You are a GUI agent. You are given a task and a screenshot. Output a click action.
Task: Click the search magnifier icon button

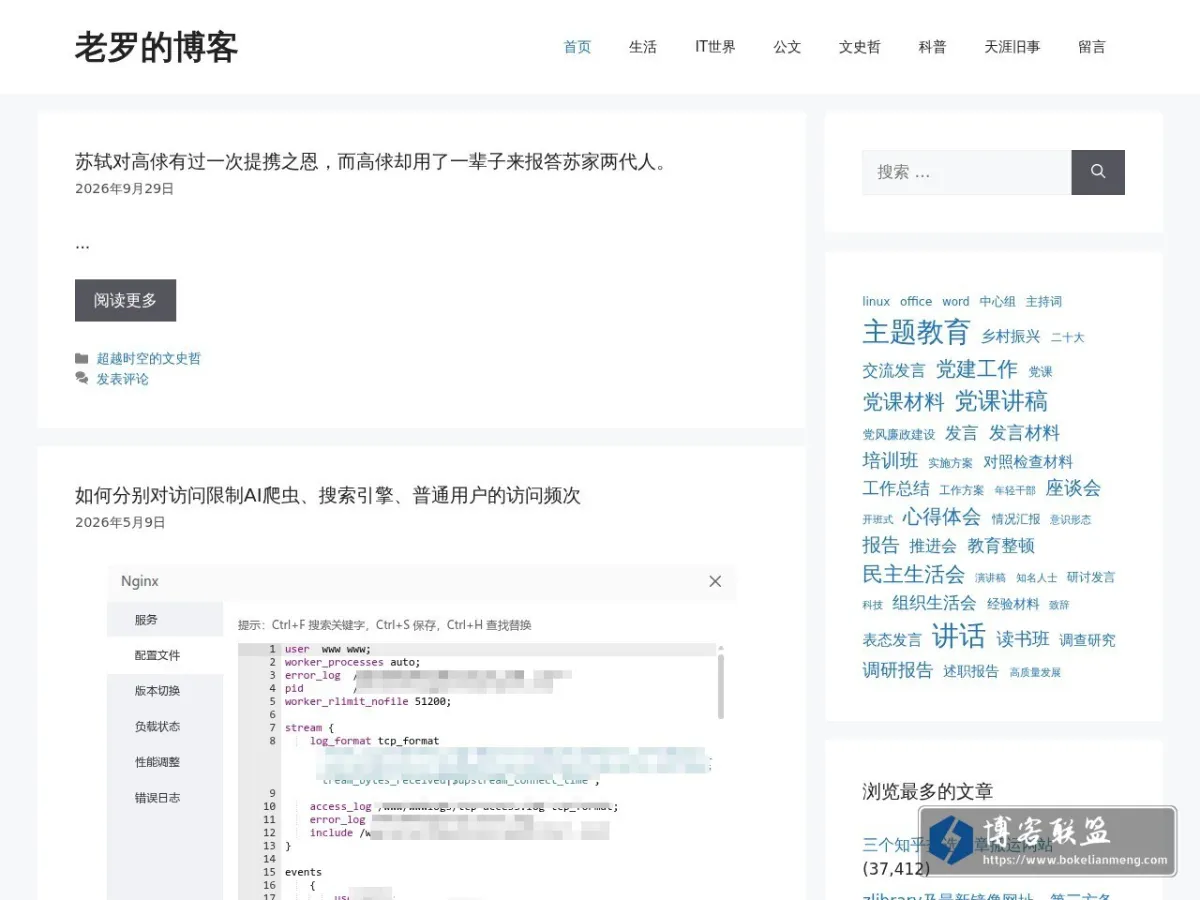[x=1098, y=172]
